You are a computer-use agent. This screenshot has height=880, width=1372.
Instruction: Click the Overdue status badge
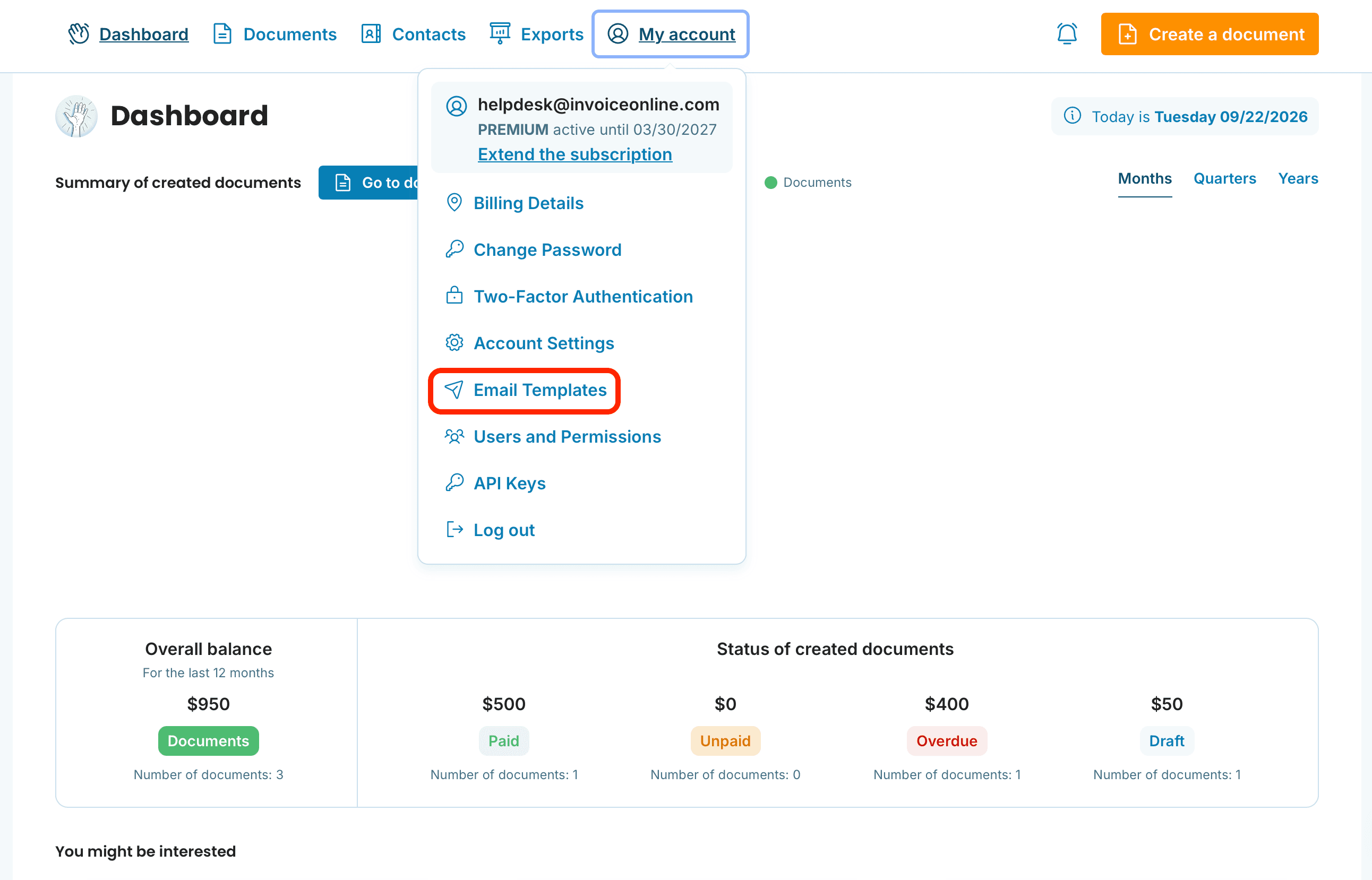click(x=947, y=740)
